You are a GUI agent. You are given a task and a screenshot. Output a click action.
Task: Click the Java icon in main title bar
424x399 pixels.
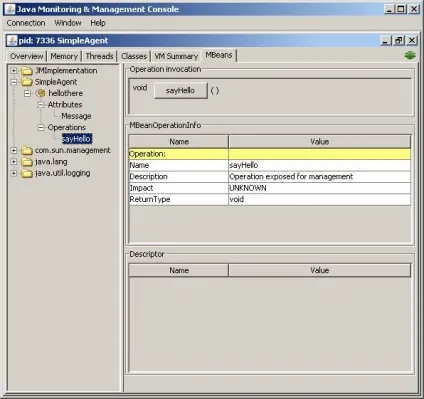tap(10, 9)
